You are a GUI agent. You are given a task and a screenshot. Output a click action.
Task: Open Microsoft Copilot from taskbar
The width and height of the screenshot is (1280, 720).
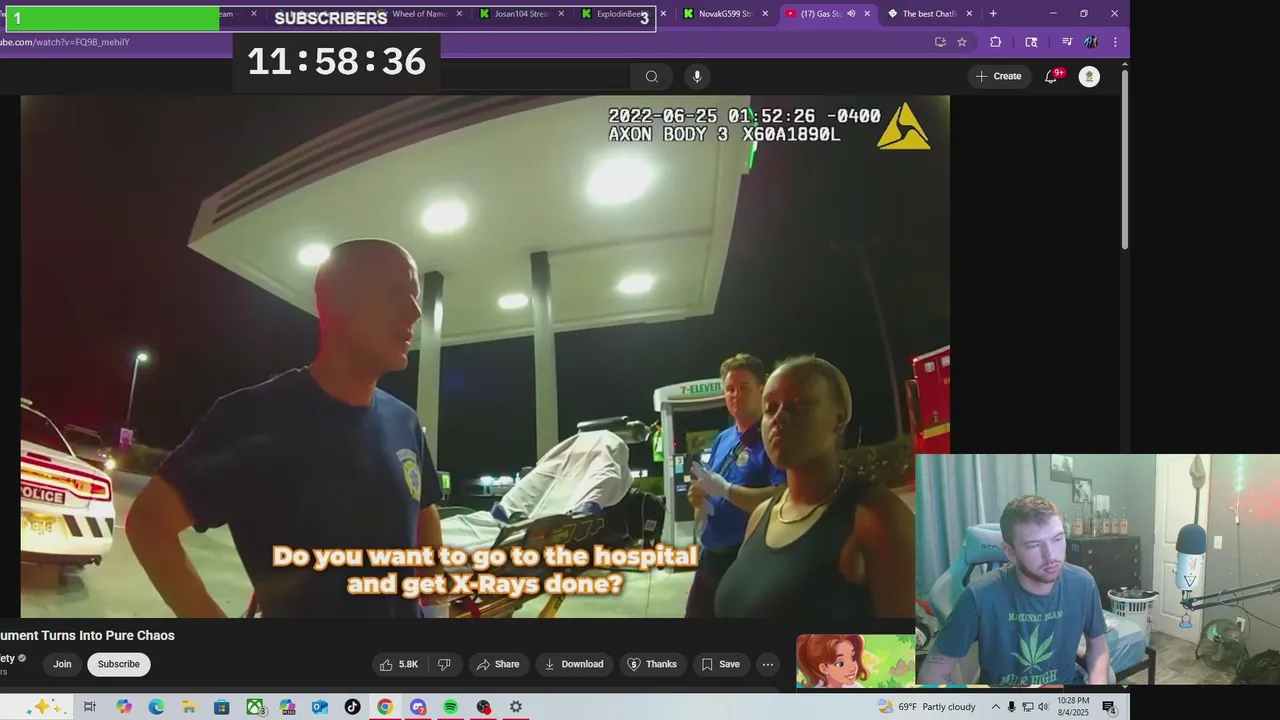point(123,707)
